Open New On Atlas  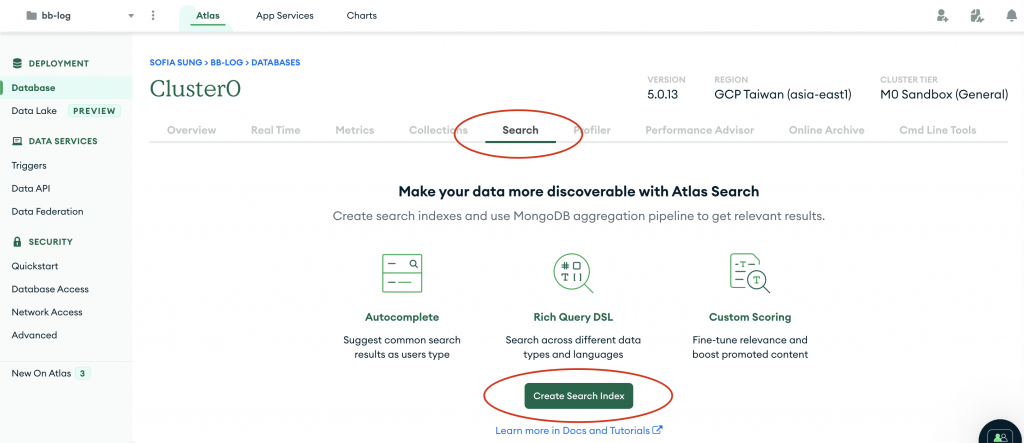[x=41, y=374]
